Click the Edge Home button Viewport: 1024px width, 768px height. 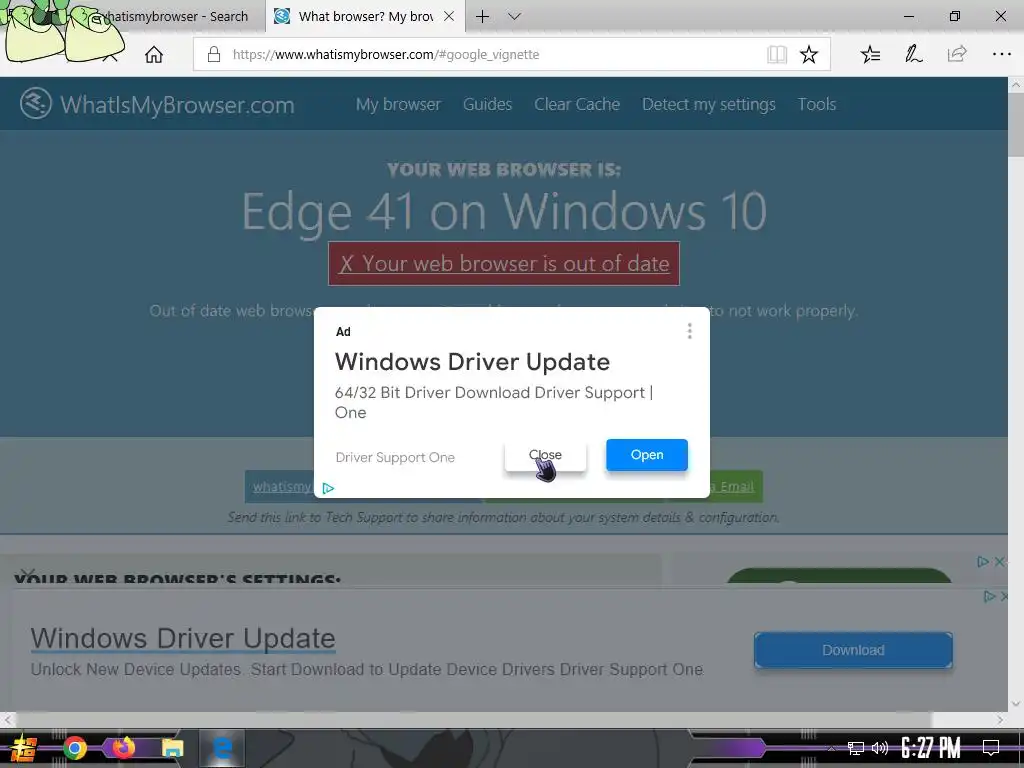point(154,54)
